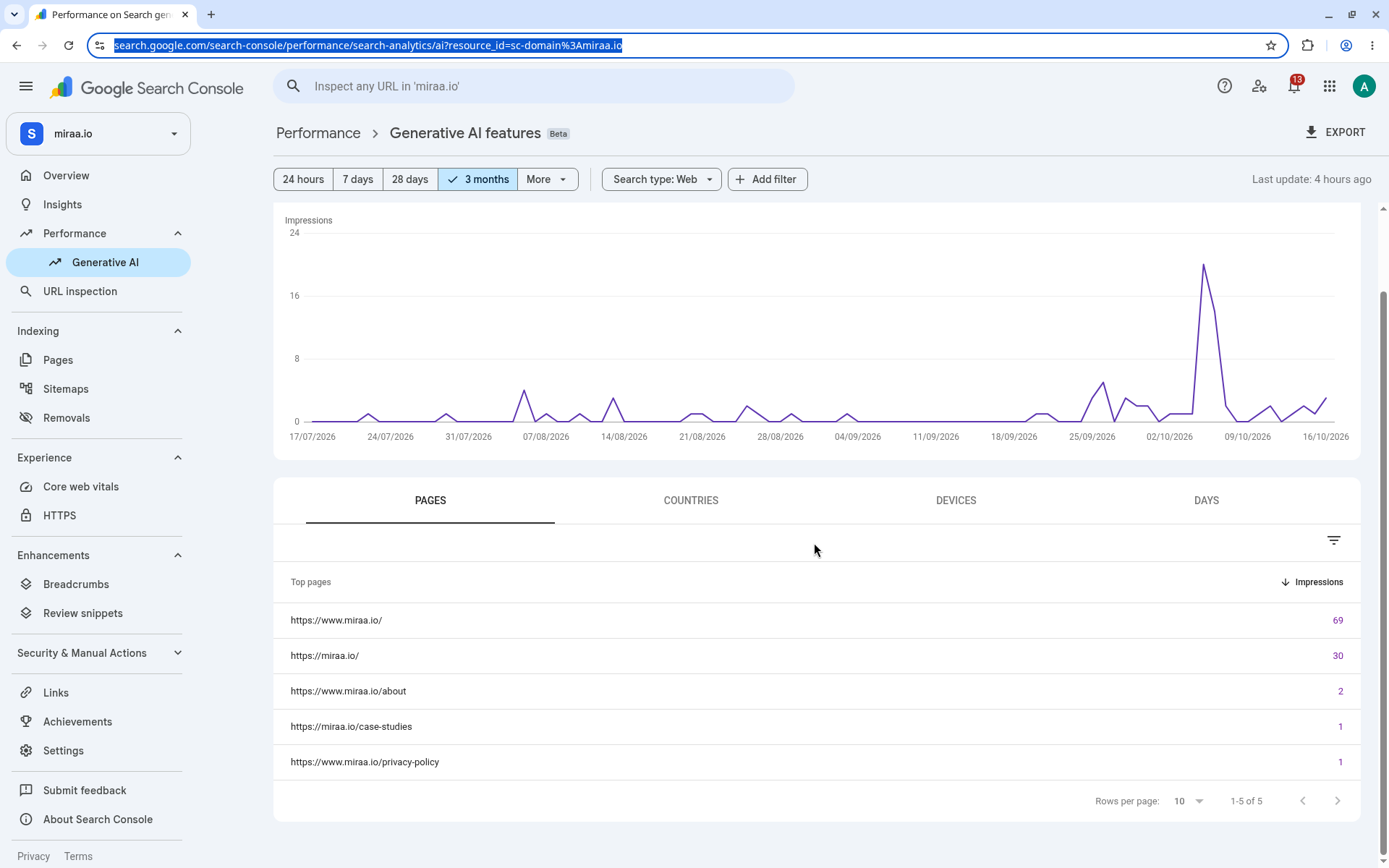Click the Inspect any URL search field
The image size is (1389, 868).
click(534, 87)
